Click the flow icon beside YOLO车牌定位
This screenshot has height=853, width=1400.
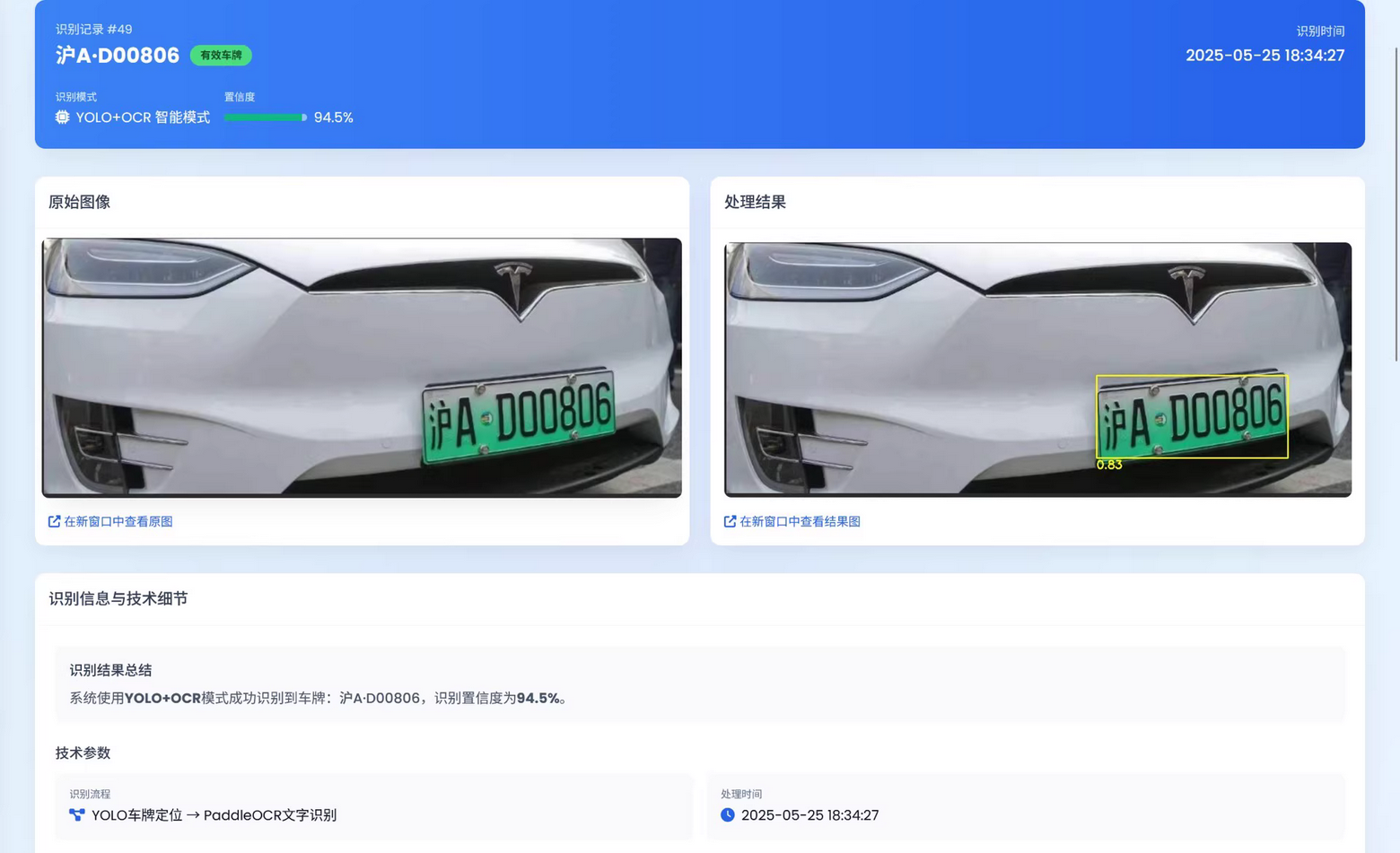point(77,815)
